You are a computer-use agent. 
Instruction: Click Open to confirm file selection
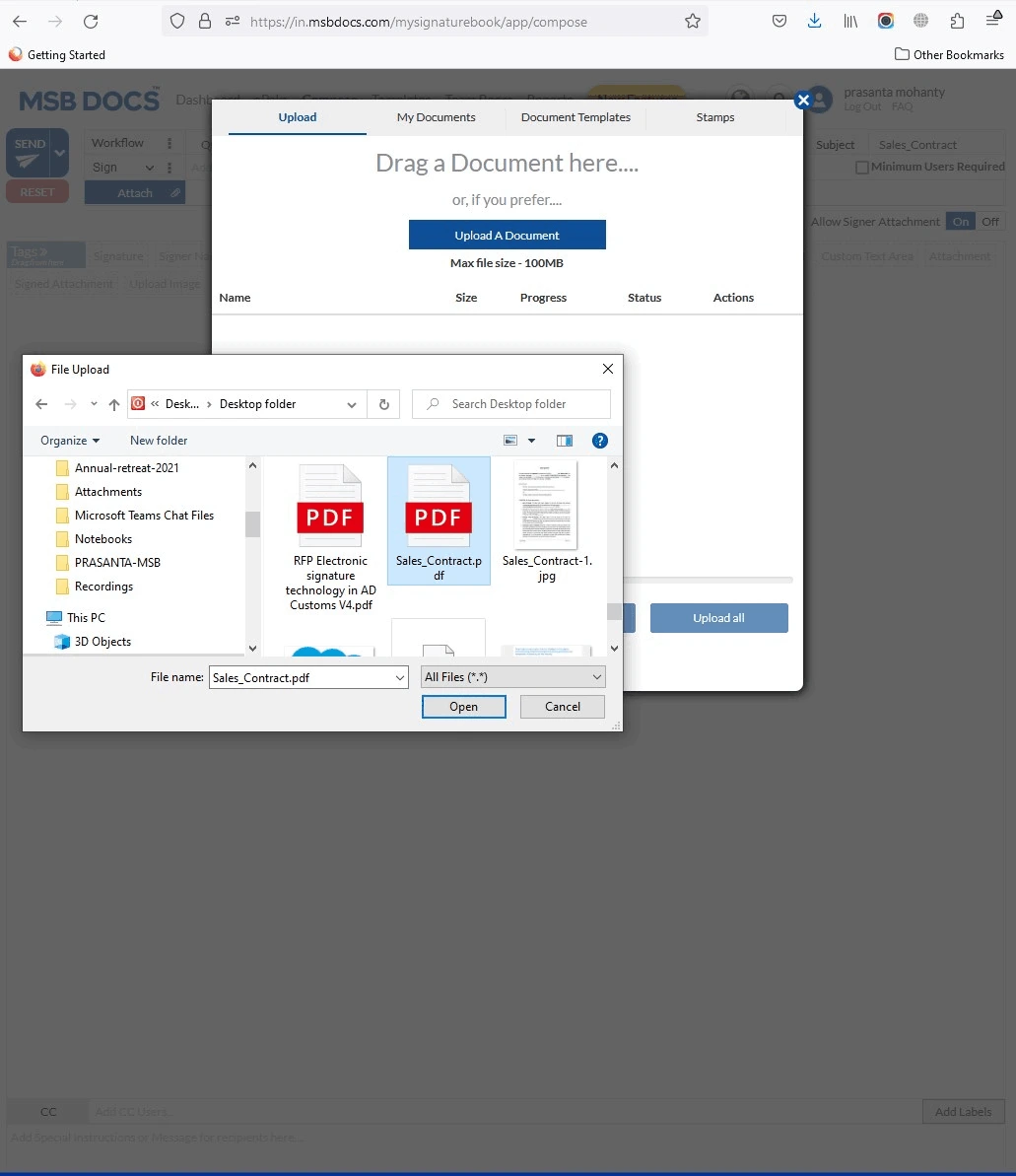463,707
